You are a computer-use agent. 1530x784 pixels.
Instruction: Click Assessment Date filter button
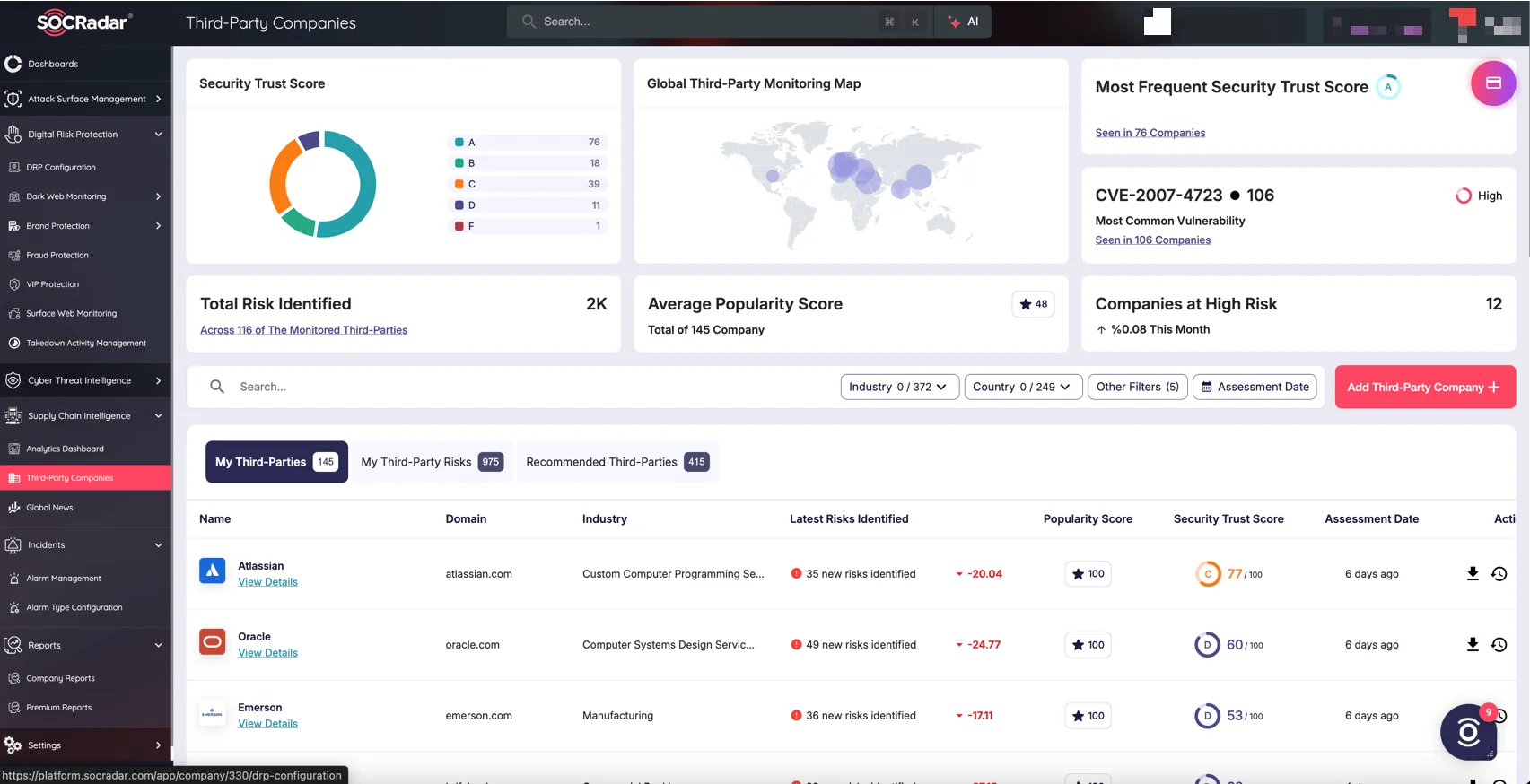point(1255,387)
